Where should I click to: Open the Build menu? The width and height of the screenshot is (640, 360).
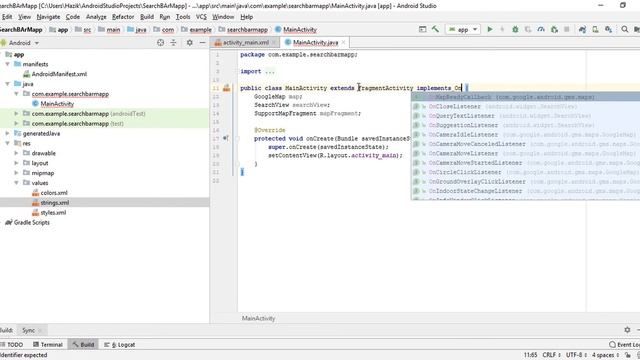pos(147,17)
